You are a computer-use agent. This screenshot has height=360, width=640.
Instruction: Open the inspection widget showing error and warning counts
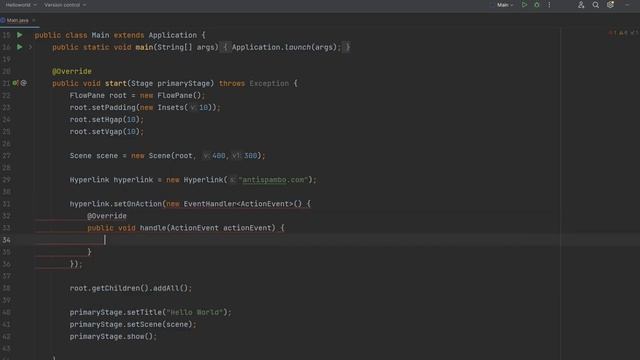623,33
